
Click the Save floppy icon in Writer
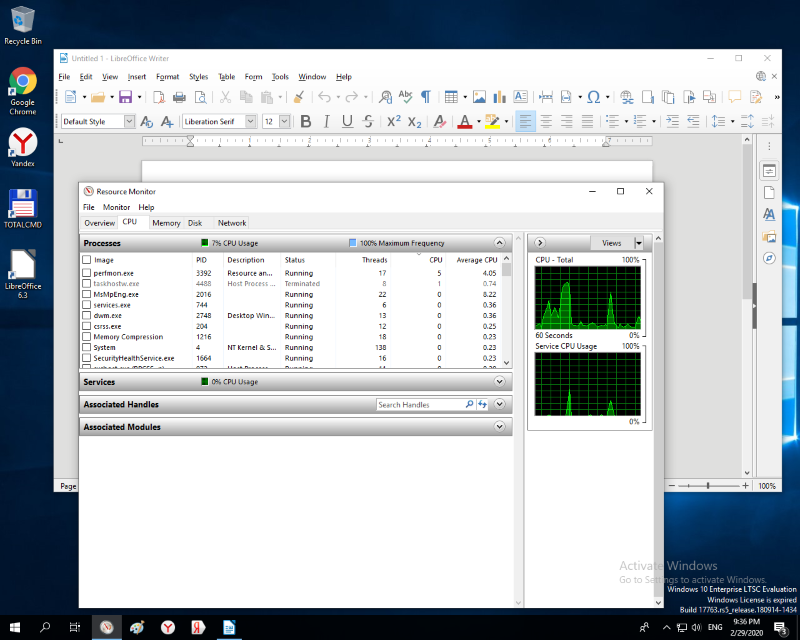[x=126, y=96]
